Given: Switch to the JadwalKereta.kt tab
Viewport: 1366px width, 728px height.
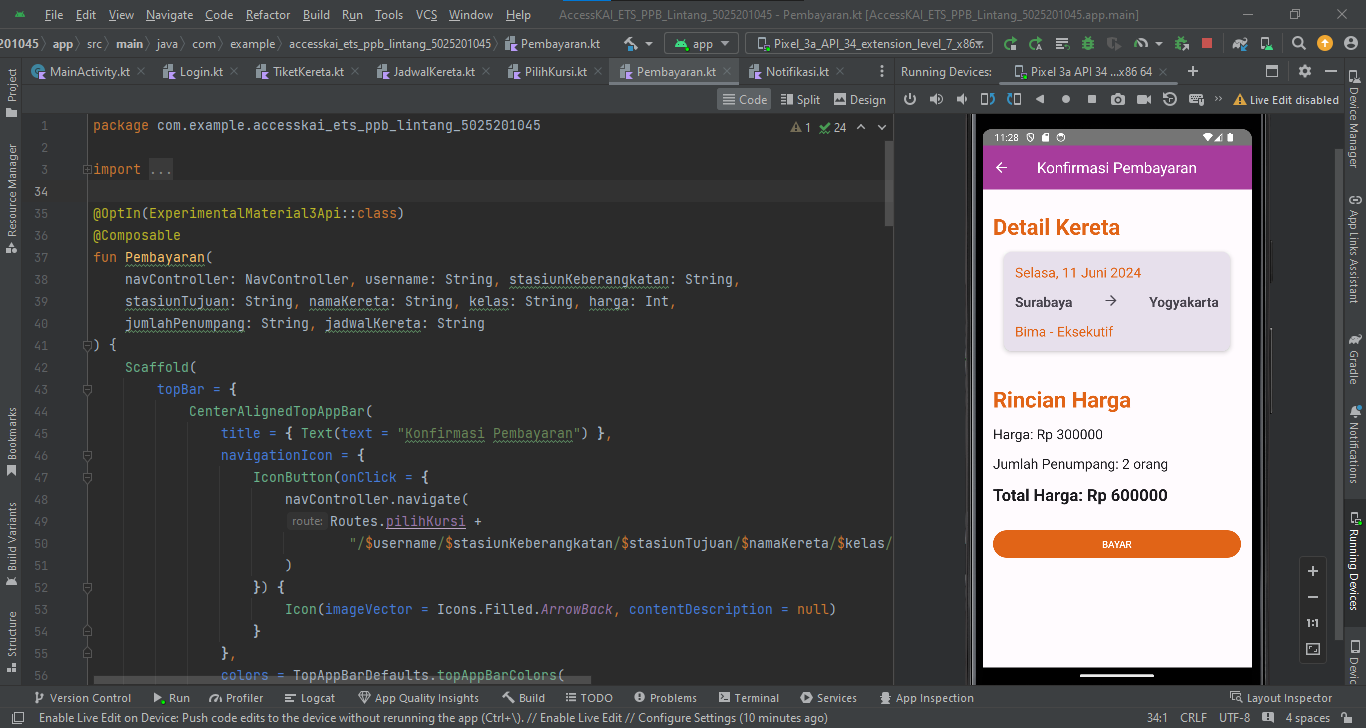Looking at the screenshot, I should point(433,72).
